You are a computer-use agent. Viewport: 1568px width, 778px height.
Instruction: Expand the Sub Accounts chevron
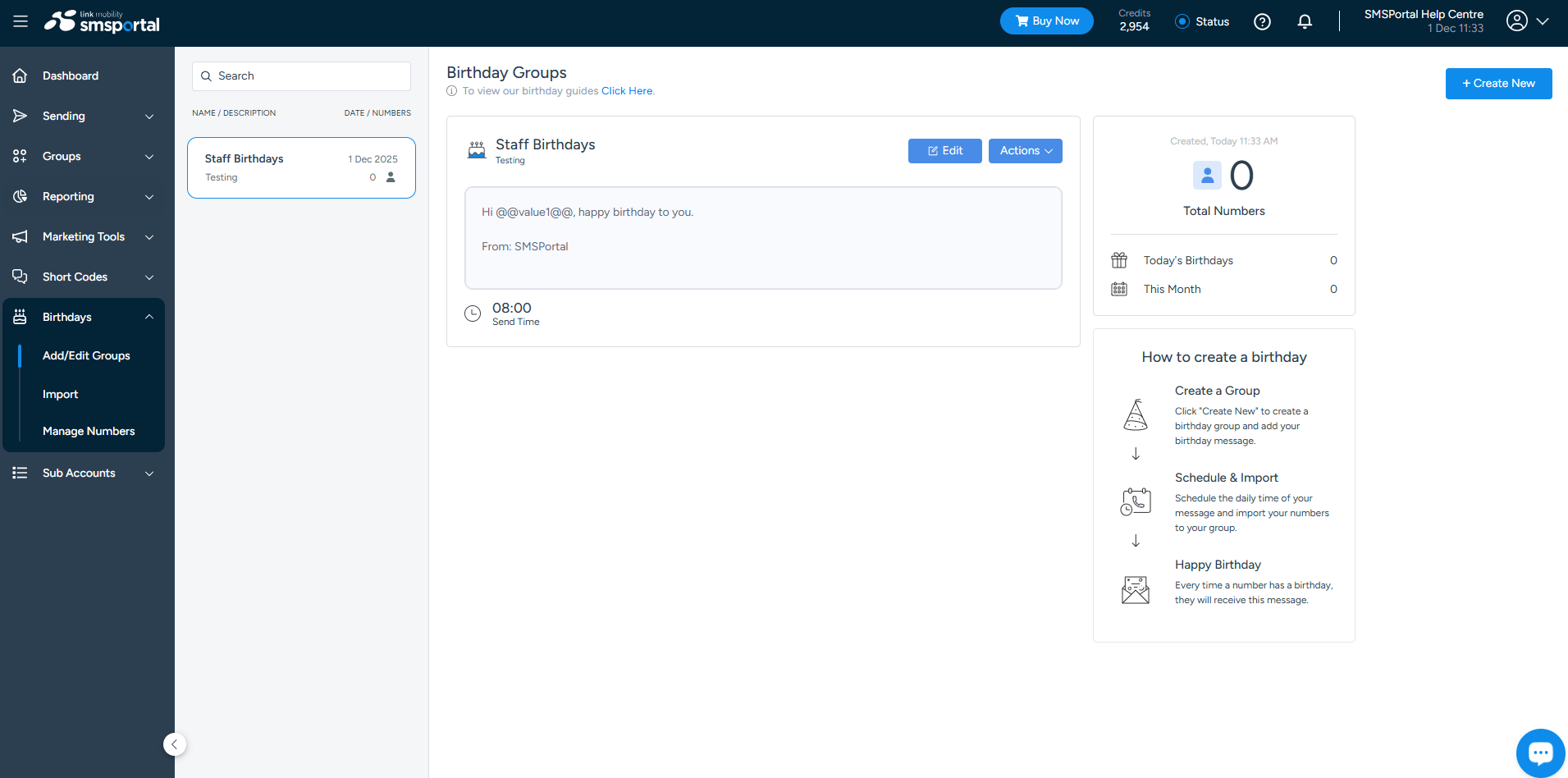point(149,474)
